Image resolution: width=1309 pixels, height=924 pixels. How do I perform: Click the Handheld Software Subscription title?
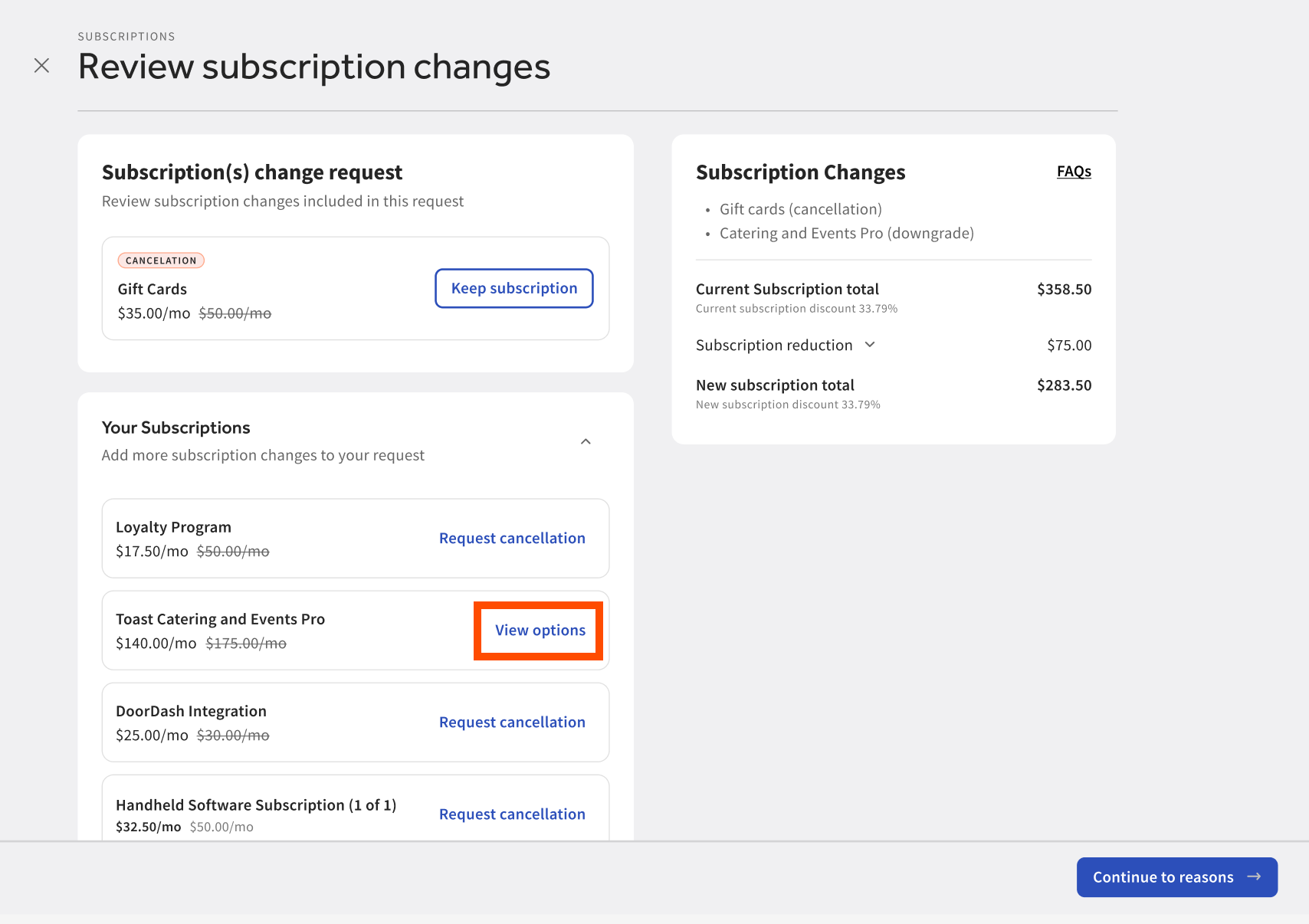point(255,805)
